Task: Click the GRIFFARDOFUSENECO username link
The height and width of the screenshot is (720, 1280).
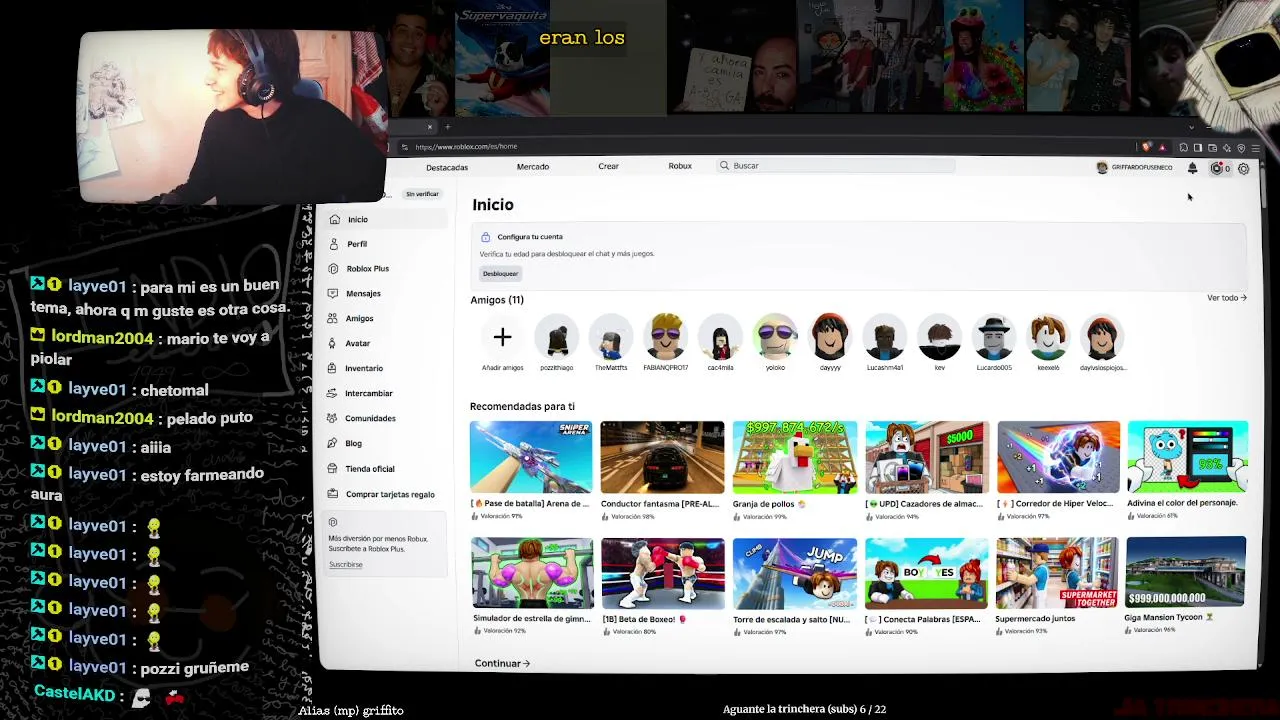Action: pyautogui.click(x=1141, y=168)
